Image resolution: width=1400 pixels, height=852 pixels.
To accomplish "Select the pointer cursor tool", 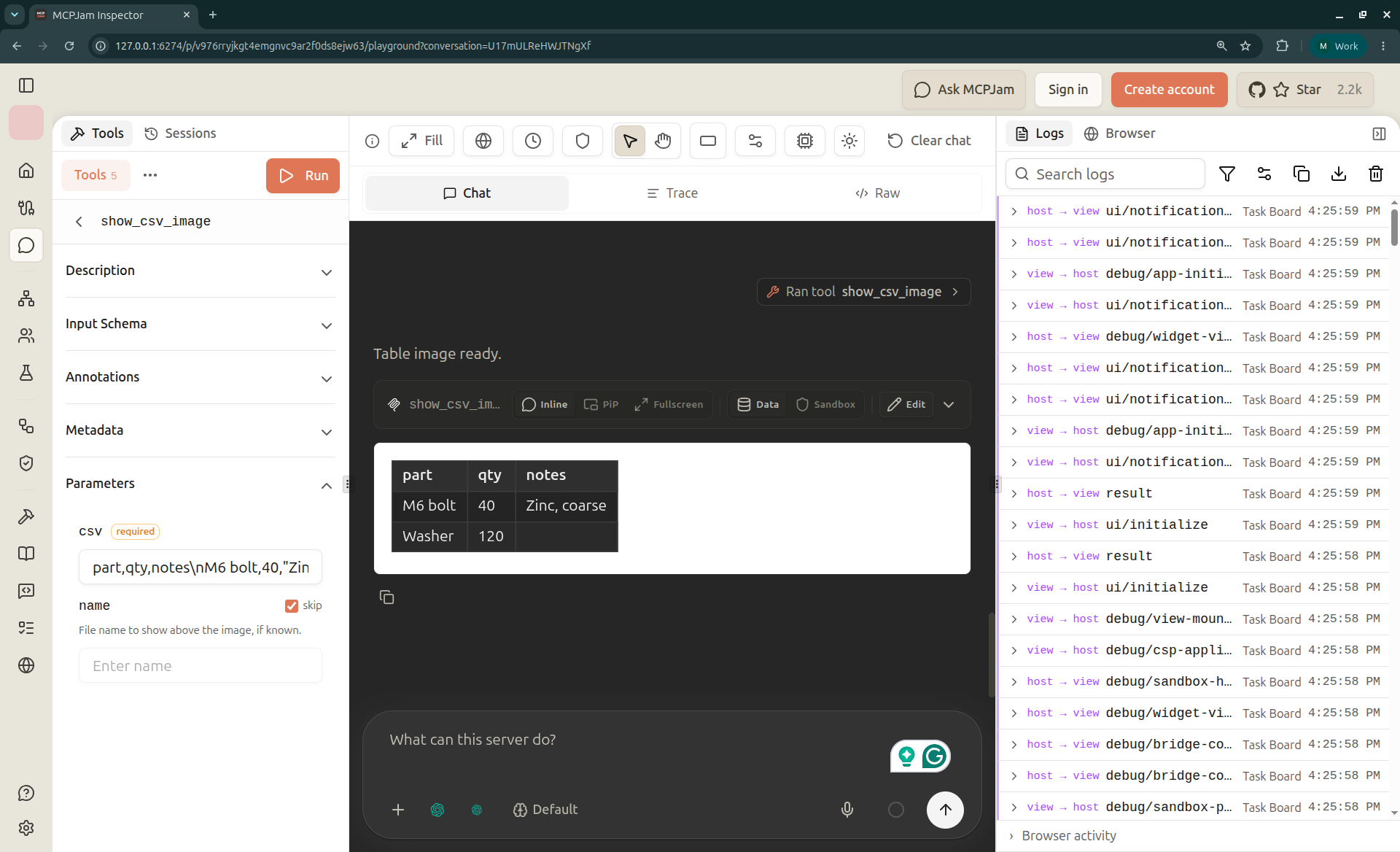I will 630,141.
